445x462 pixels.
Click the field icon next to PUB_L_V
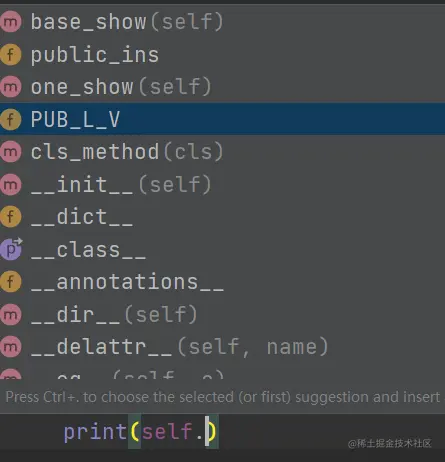pyautogui.click(x=11, y=119)
